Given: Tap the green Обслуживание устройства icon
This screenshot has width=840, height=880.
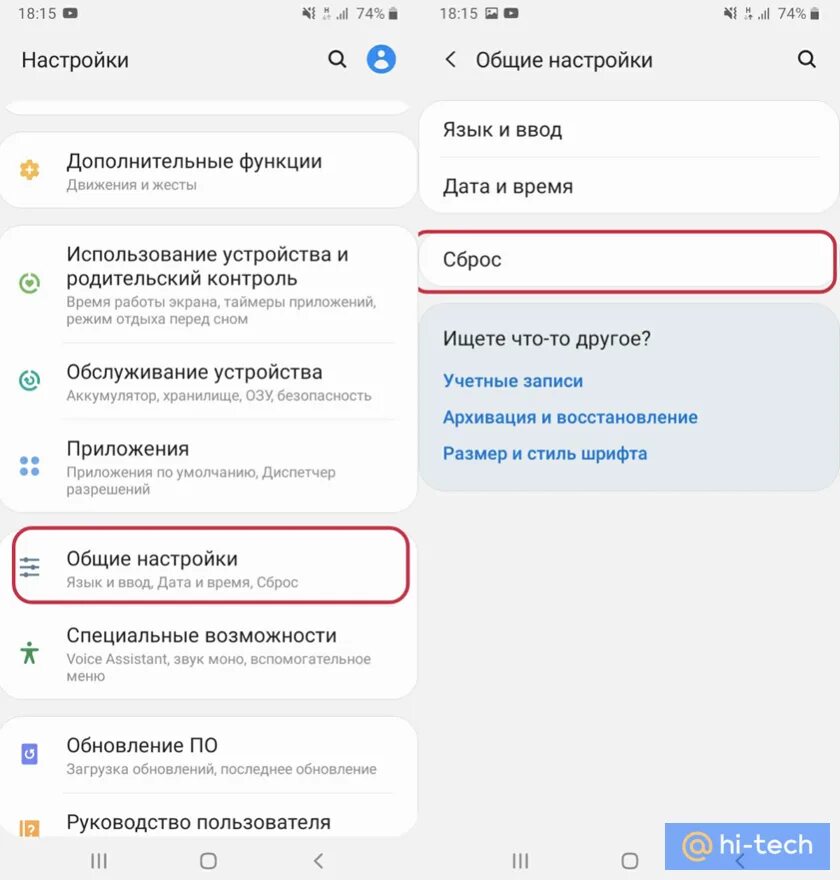Looking at the screenshot, I should click(x=30, y=381).
